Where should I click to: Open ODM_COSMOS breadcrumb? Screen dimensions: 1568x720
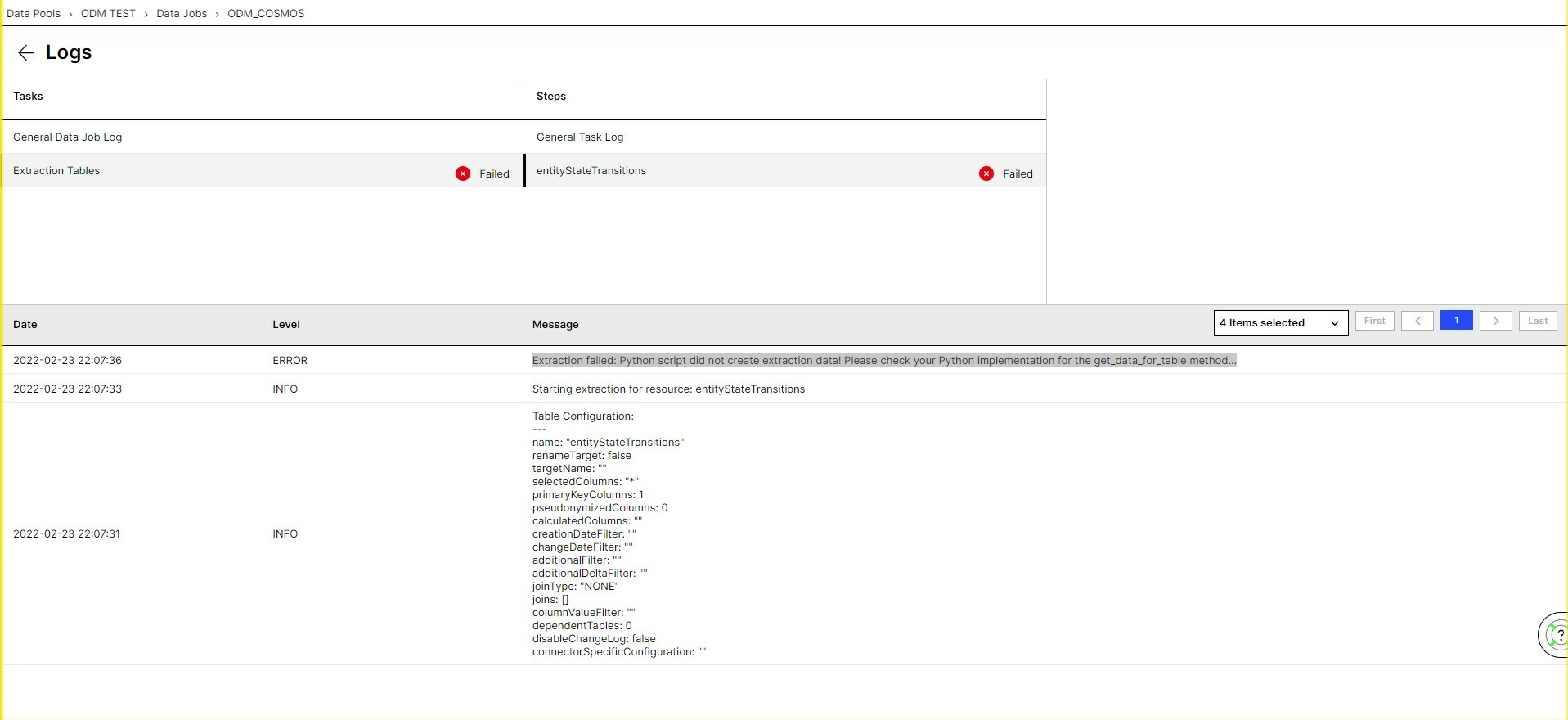click(x=266, y=13)
